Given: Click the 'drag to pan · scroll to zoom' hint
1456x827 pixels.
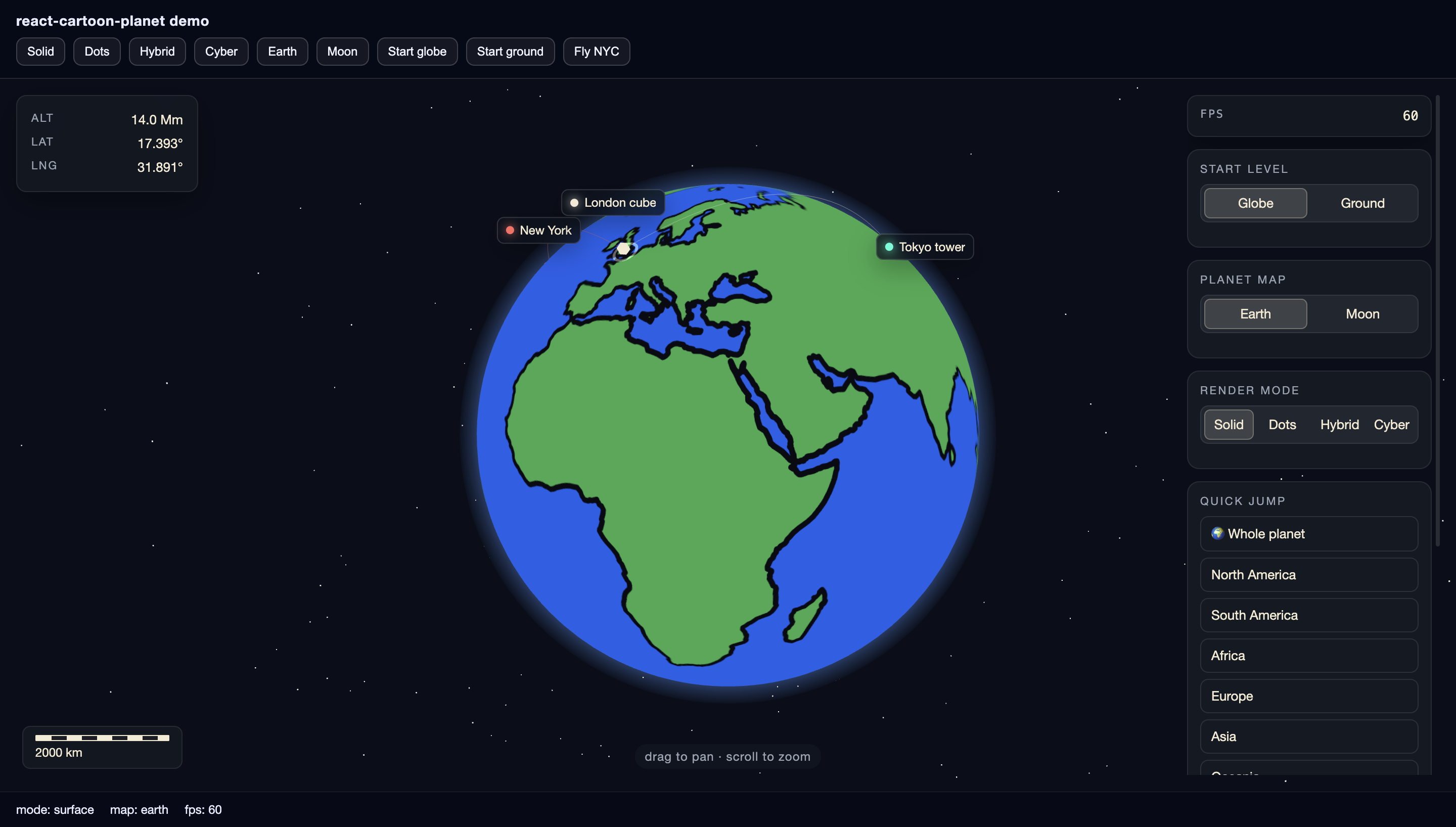Looking at the screenshot, I should coord(727,757).
